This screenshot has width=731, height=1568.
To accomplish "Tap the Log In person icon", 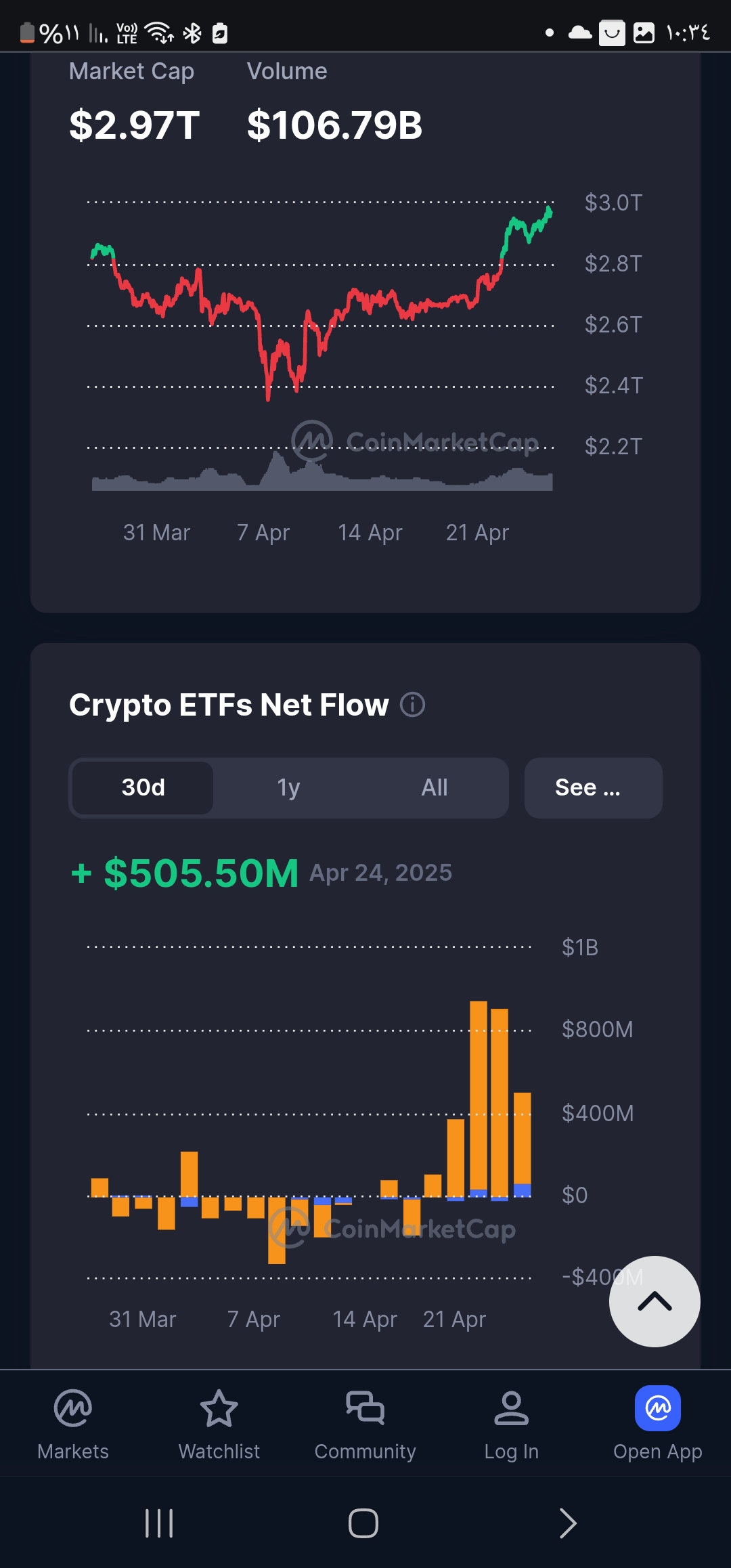I will (511, 1408).
